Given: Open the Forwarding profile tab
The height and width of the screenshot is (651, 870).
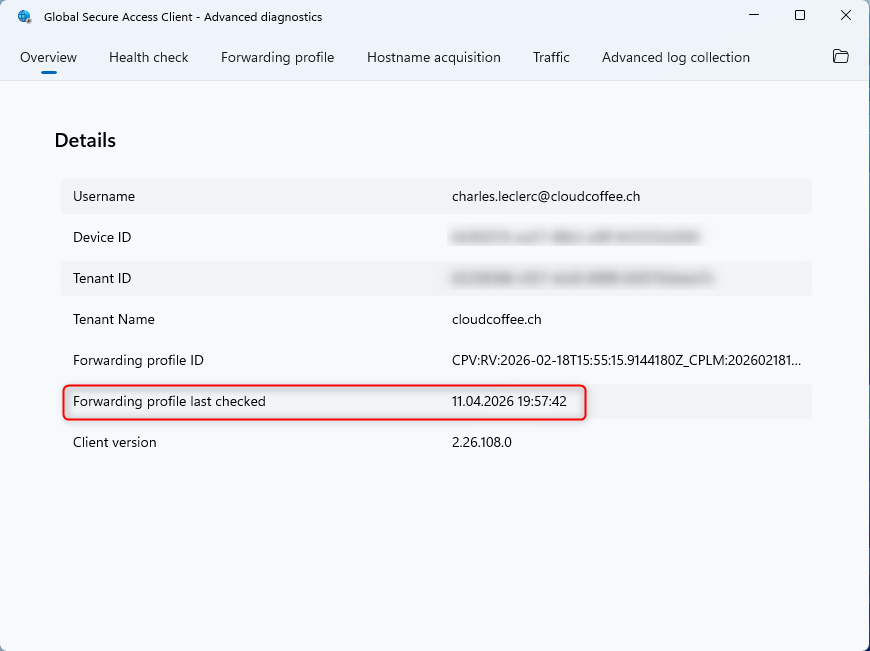Looking at the screenshot, I should pyautogui.click(x=277, y=57).
